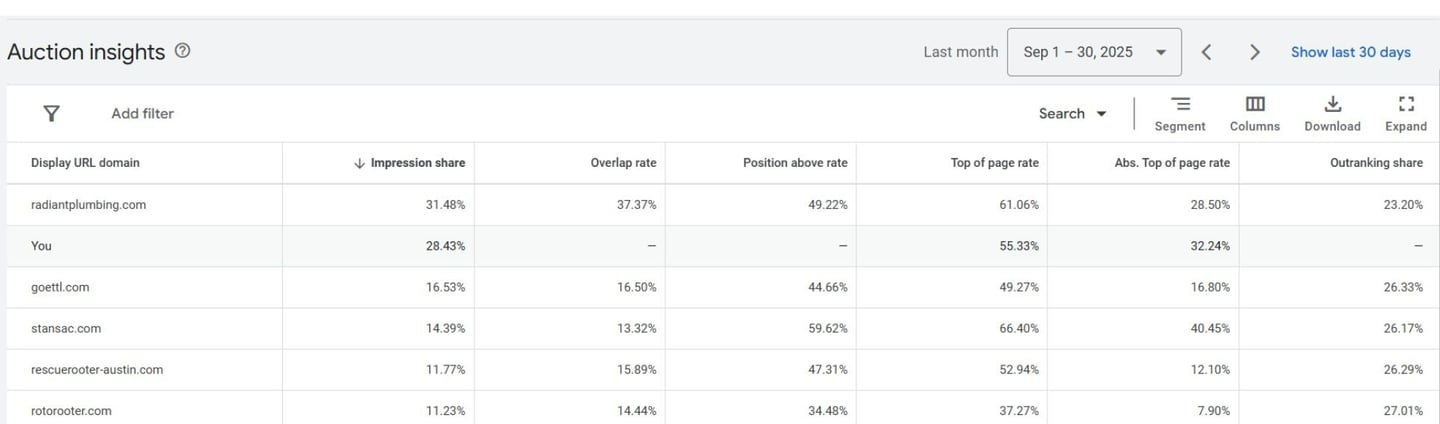Expand the Search dropdown
The height and width of the screenshot is (424, 1440).
pyautogui.click(x=1072, y=114)
